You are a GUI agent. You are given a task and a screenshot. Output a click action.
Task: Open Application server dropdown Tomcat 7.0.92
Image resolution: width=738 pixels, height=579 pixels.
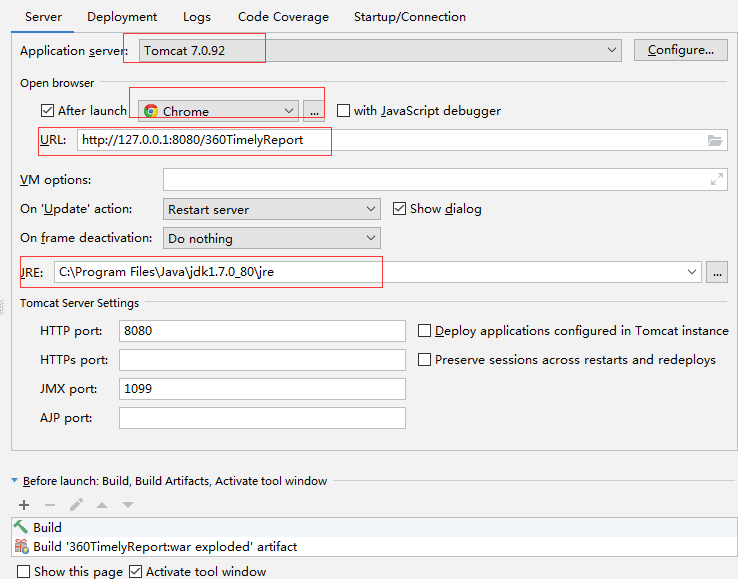coord(380,50)
